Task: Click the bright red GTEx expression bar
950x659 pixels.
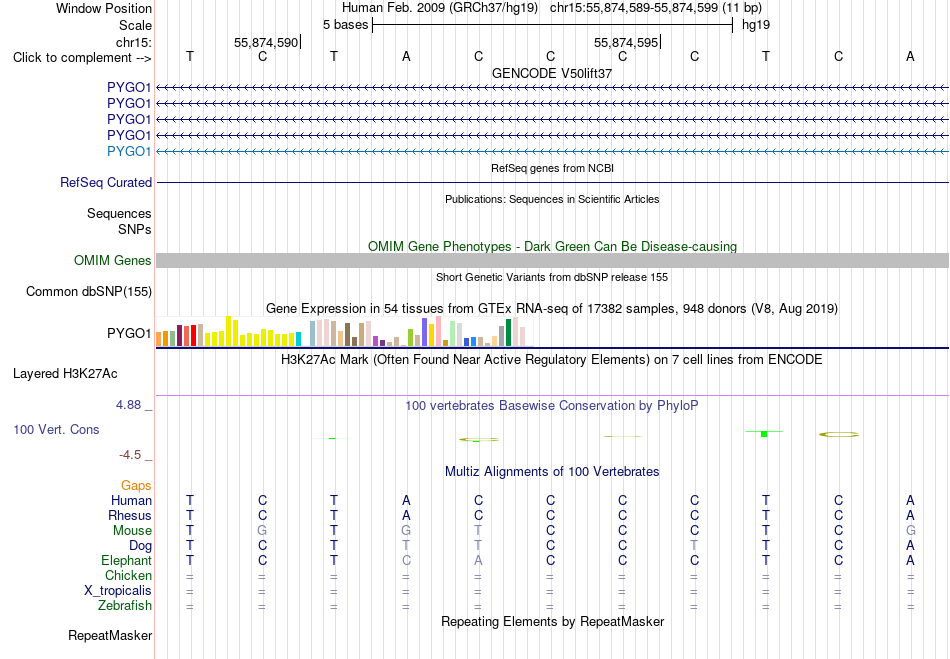Action: coord(193,336)
